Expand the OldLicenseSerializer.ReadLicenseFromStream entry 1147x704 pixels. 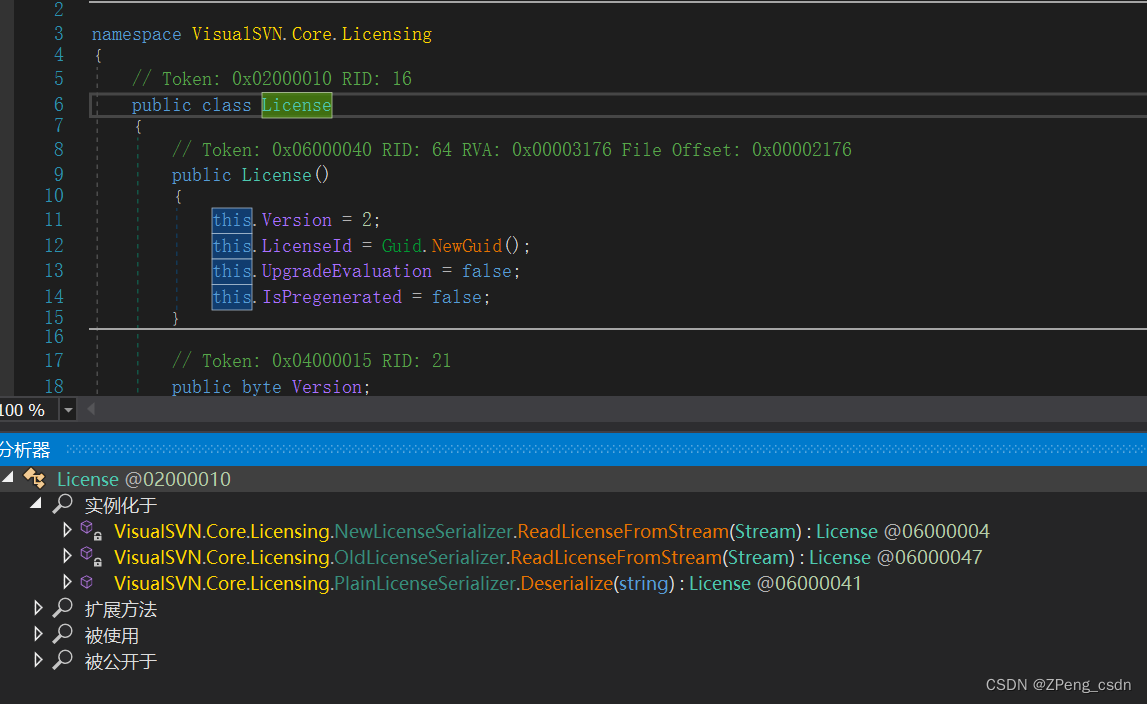coord(67,556)
